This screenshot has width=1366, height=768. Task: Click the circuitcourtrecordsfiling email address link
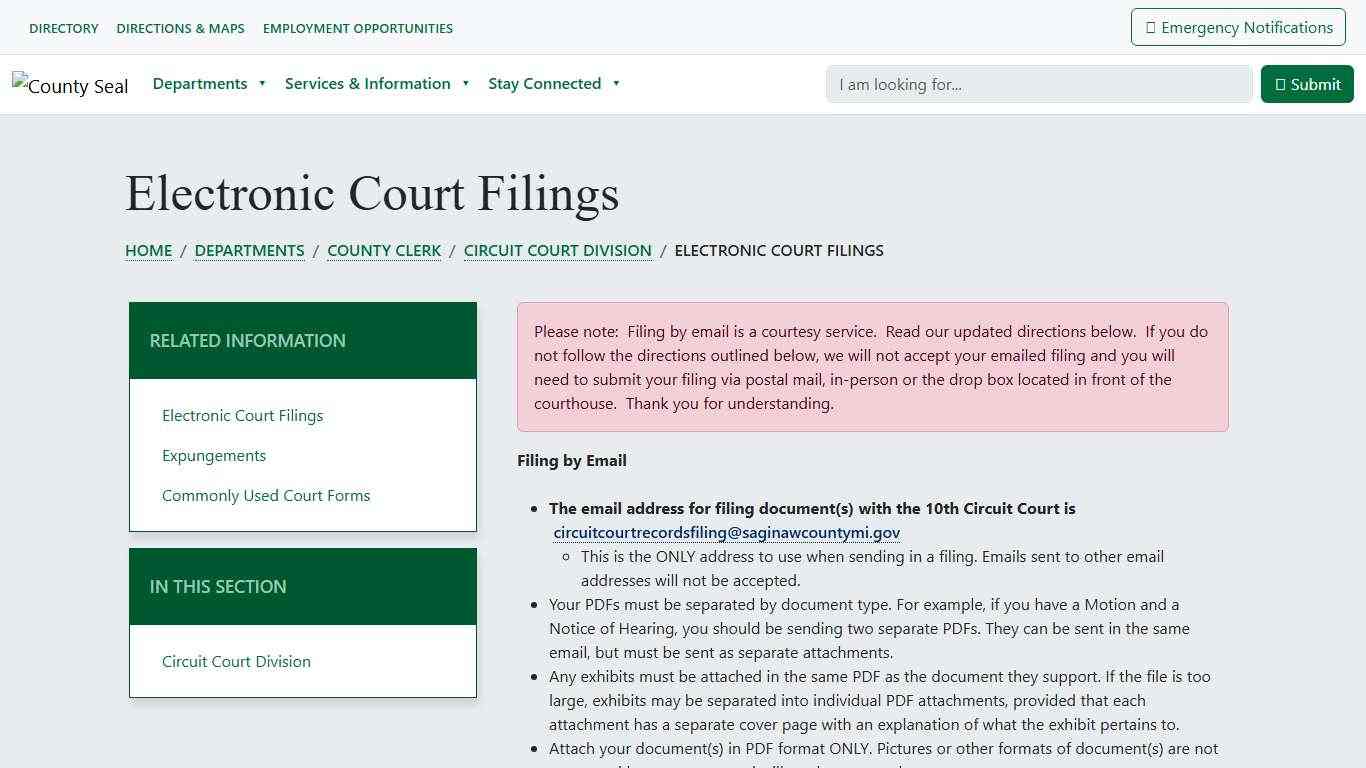[726, 532]
